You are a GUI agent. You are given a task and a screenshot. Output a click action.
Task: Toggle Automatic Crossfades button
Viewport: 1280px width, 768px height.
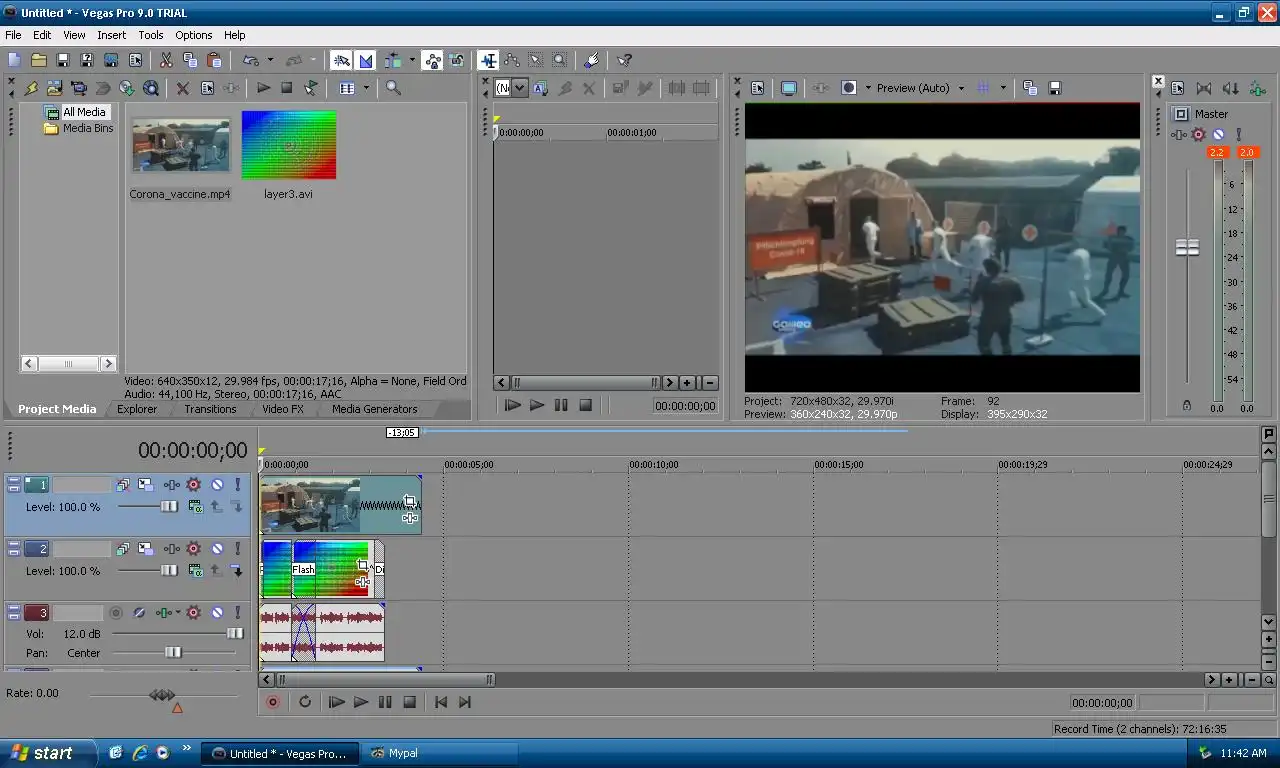pyautogui.click(x=365, y=61)
